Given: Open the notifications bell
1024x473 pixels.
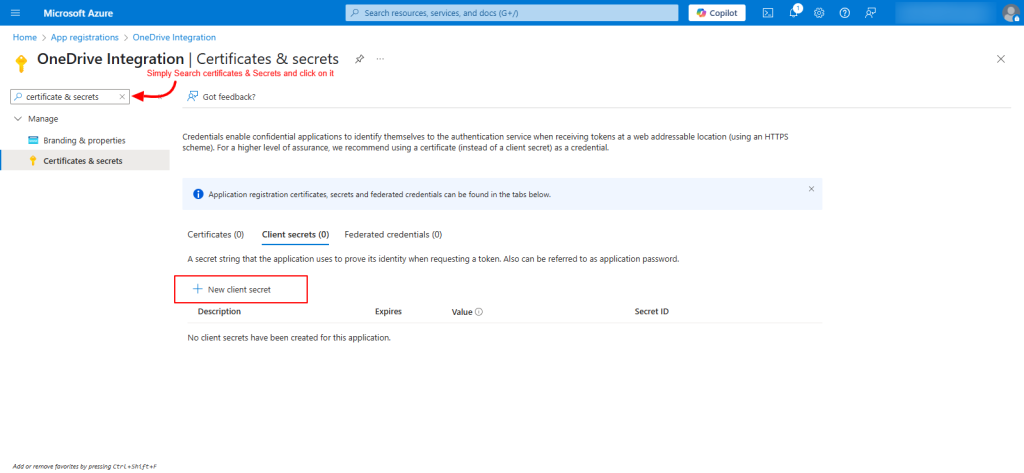Looking at the screenshot, I should click(794, 13).
